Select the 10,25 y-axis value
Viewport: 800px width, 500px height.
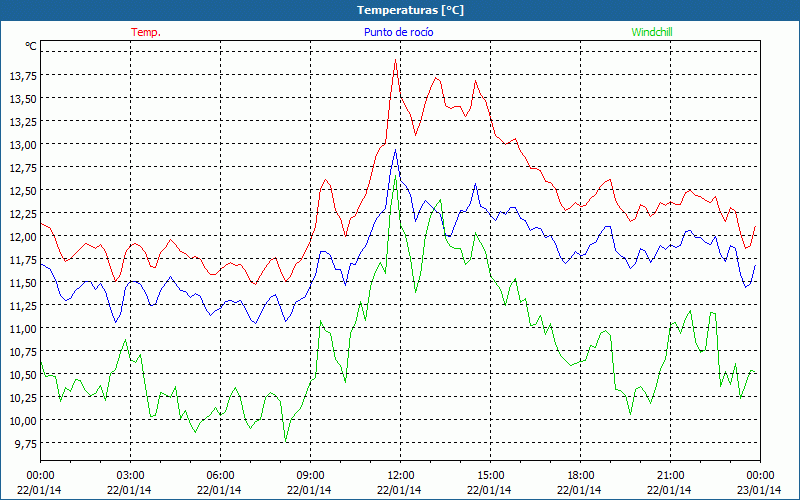click(23, 397)
